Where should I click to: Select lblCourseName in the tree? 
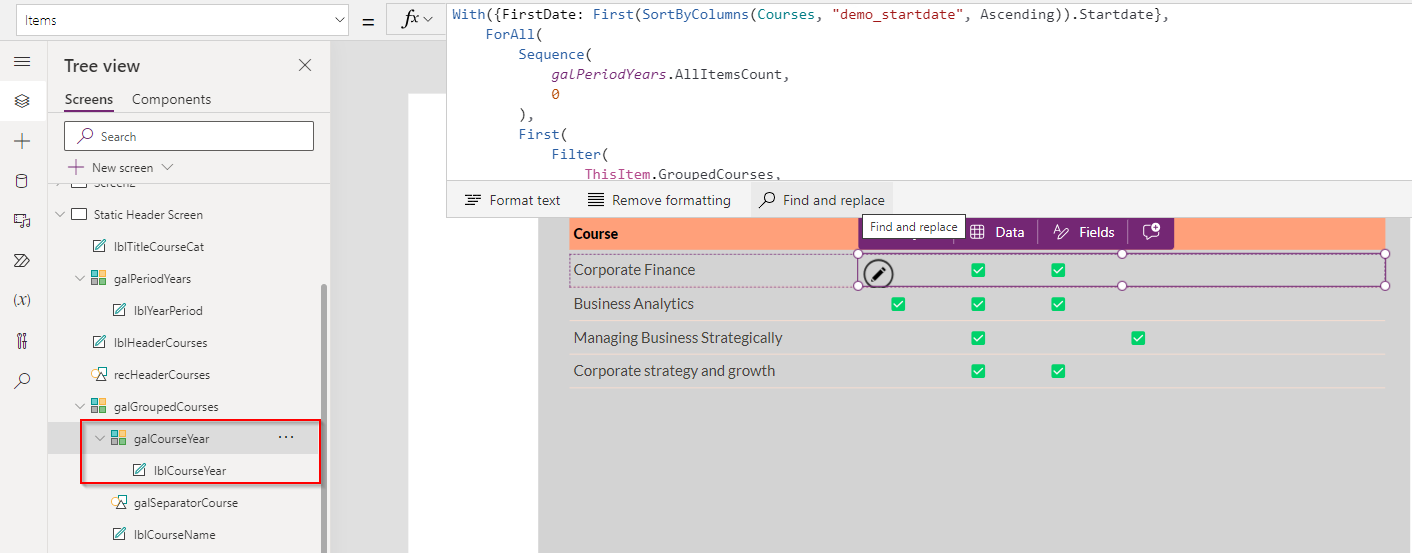click(174, 534)
